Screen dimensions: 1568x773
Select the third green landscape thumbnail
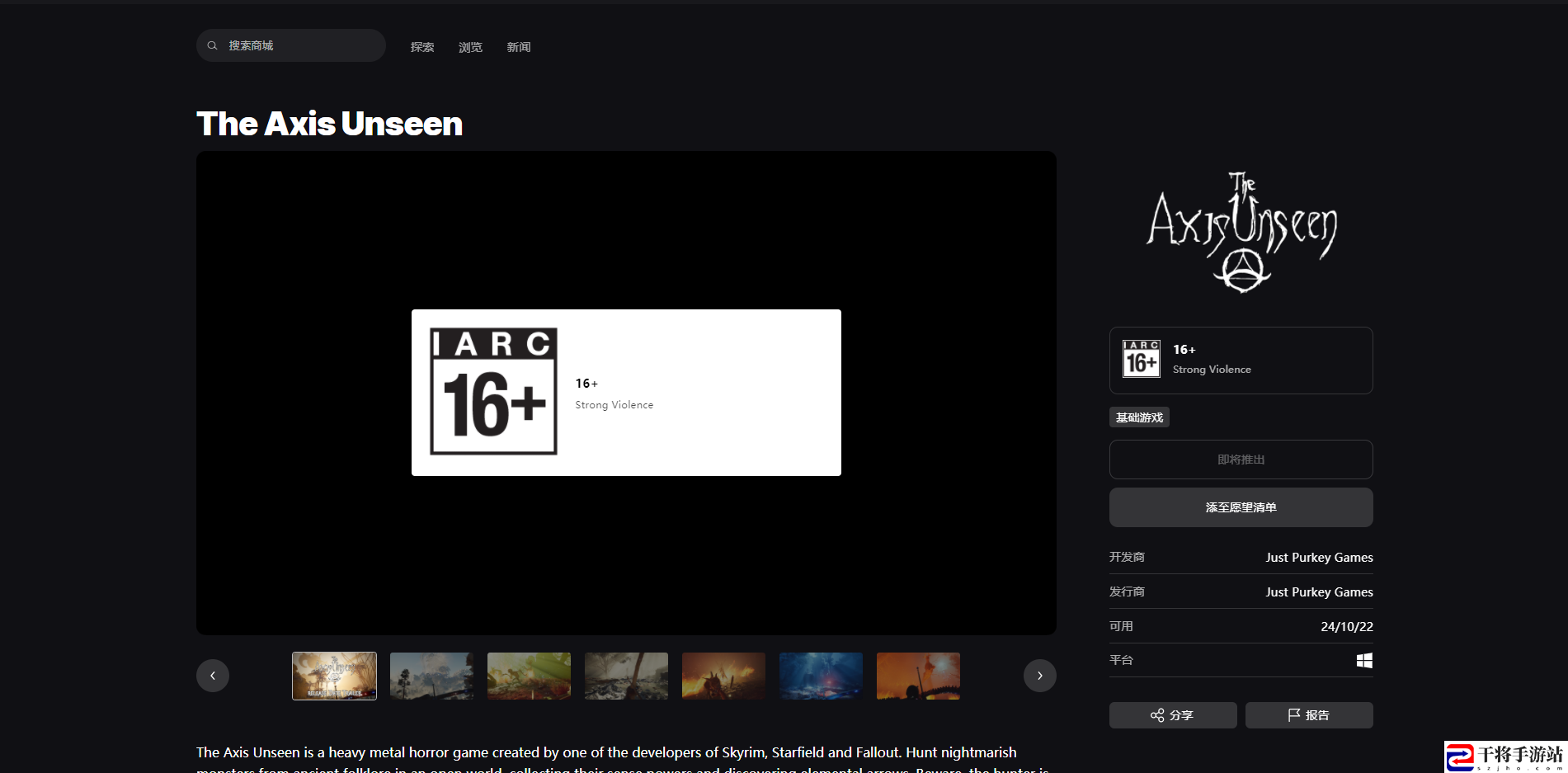(529, 676)
